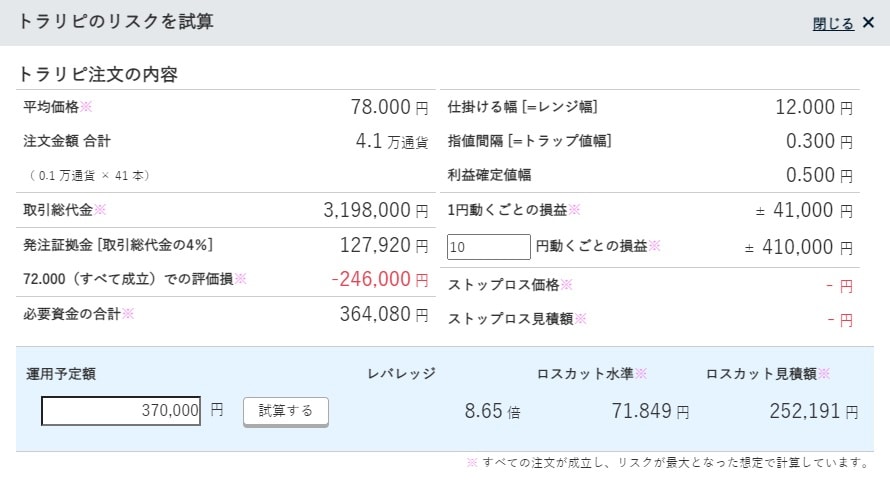This screenshot has width=890, height=485.
Task: Click the トラリピのリスクを試算 title
Action: (x=115, y=22)
